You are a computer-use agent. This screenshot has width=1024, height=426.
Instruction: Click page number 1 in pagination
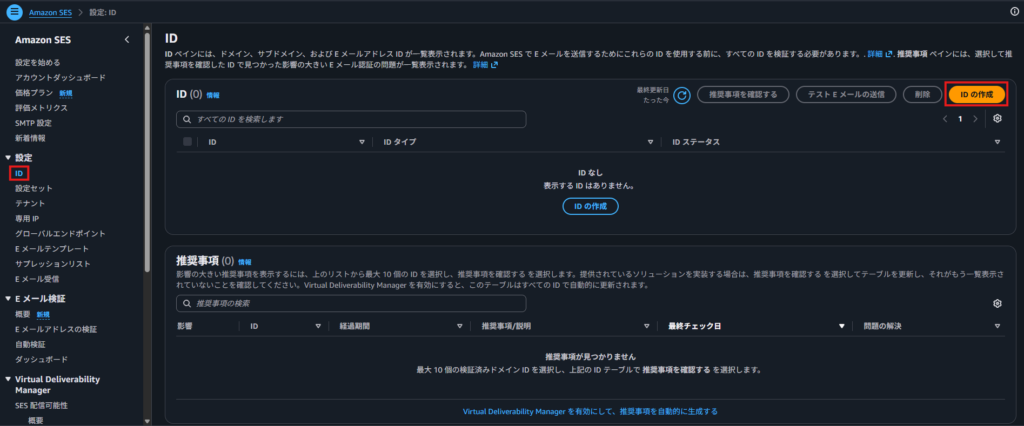click(960, 119)
